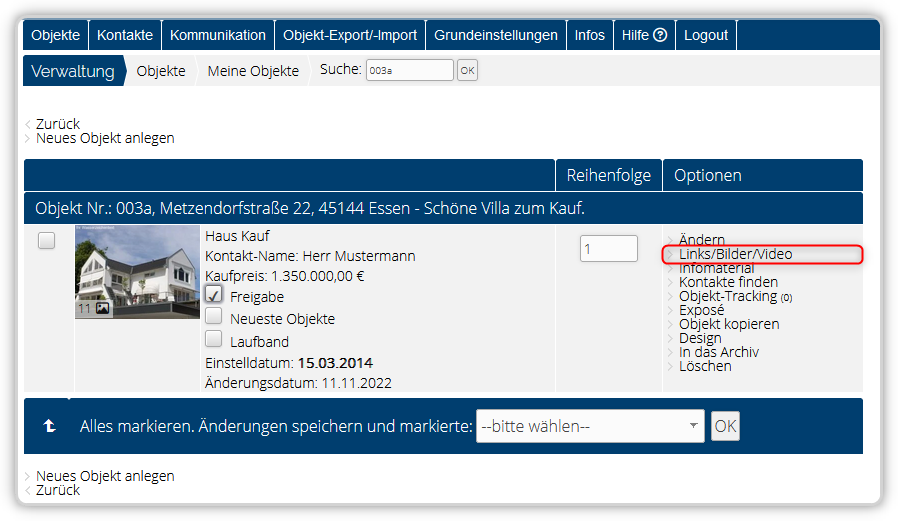Switch to Meine Objekte tab

[253, 71]
